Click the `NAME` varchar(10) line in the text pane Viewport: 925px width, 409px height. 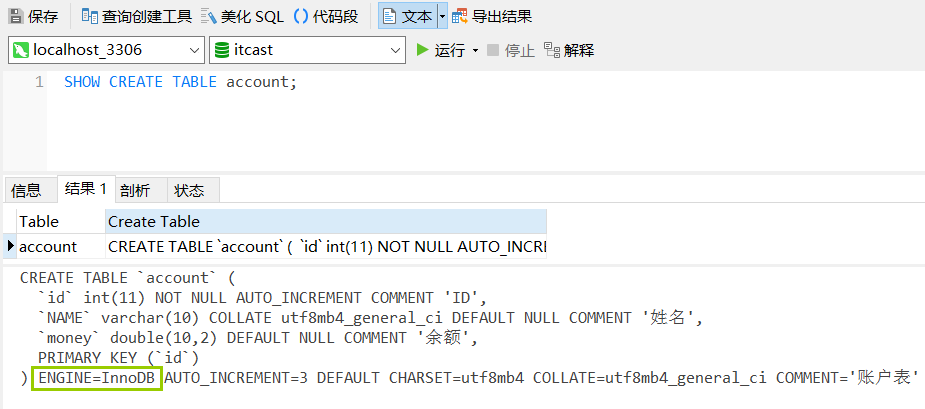[370, 318]
